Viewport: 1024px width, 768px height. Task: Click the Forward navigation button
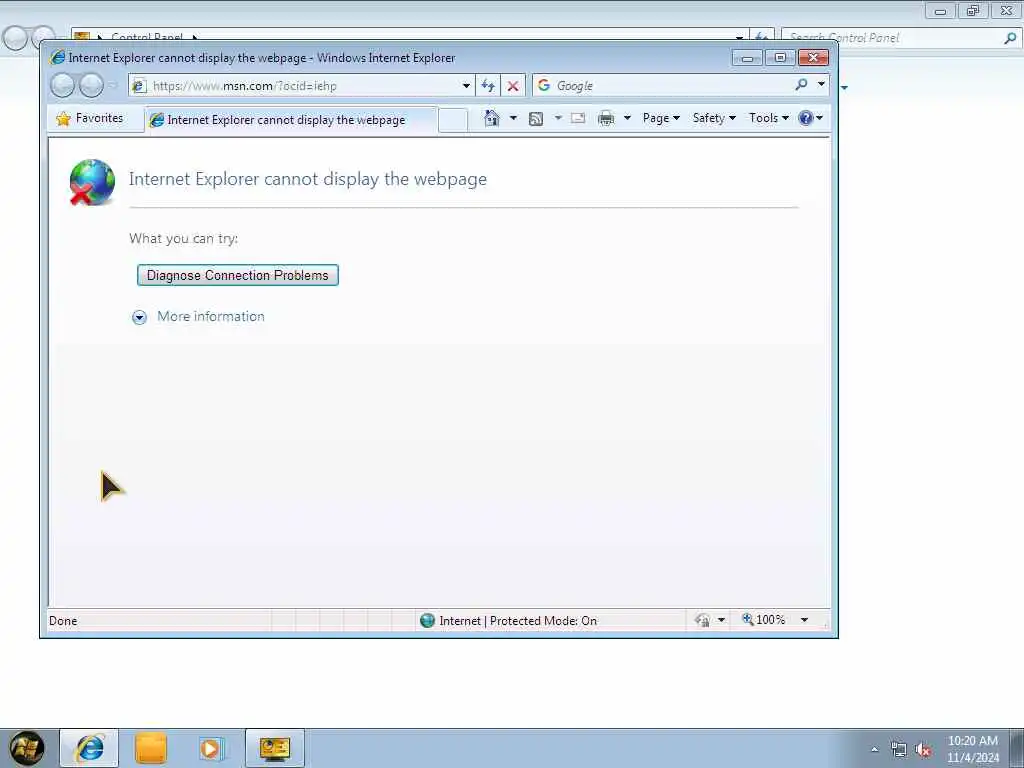(x=91, y=86)
